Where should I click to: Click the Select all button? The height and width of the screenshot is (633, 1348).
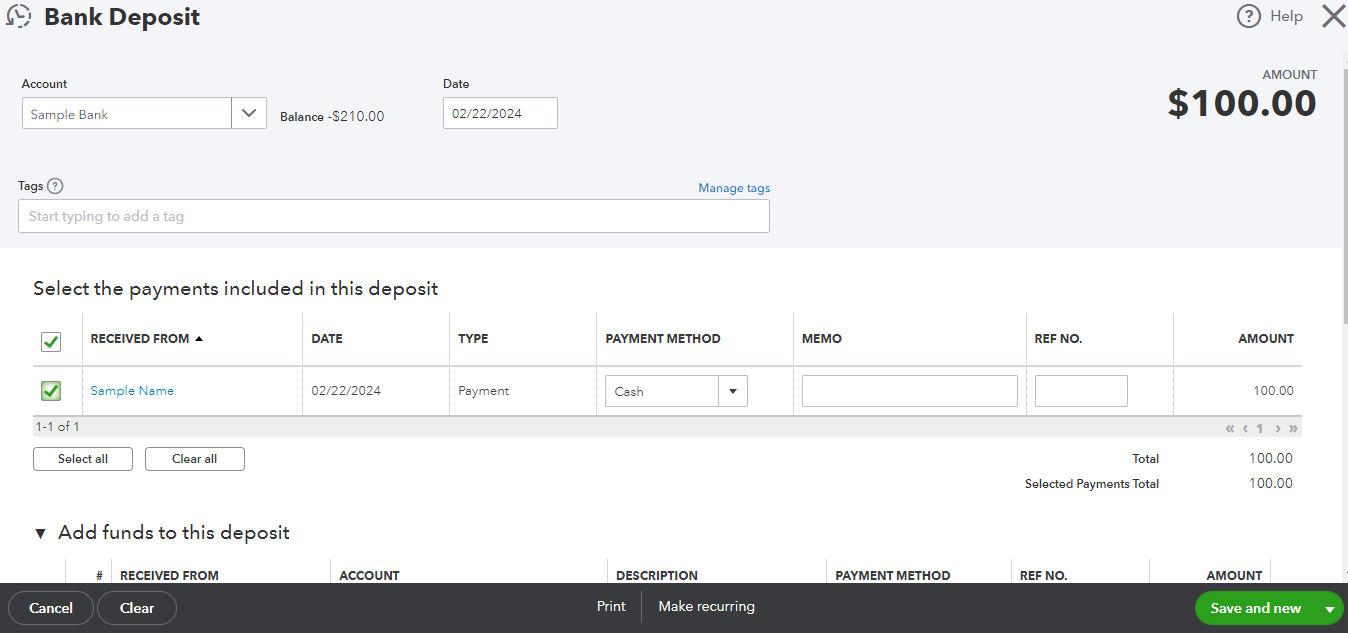[82, 458]
